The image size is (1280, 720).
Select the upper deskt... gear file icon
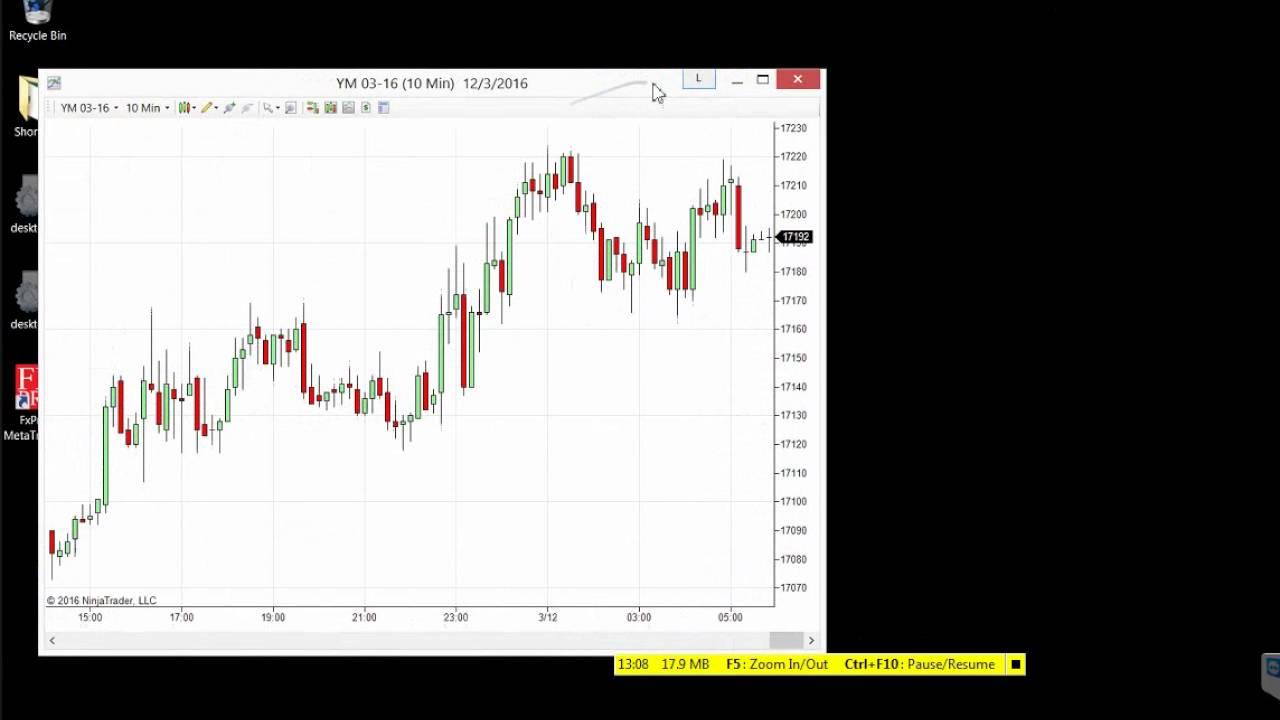26,204
